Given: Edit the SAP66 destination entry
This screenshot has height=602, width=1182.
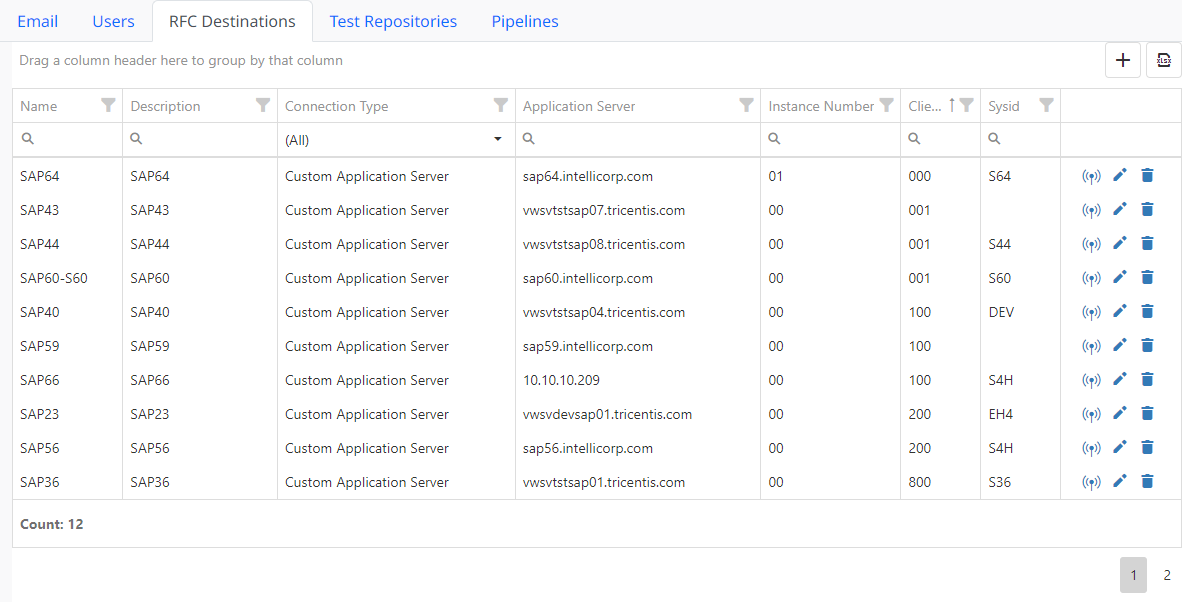Looking at the screenshot, I should point(1120,380).
